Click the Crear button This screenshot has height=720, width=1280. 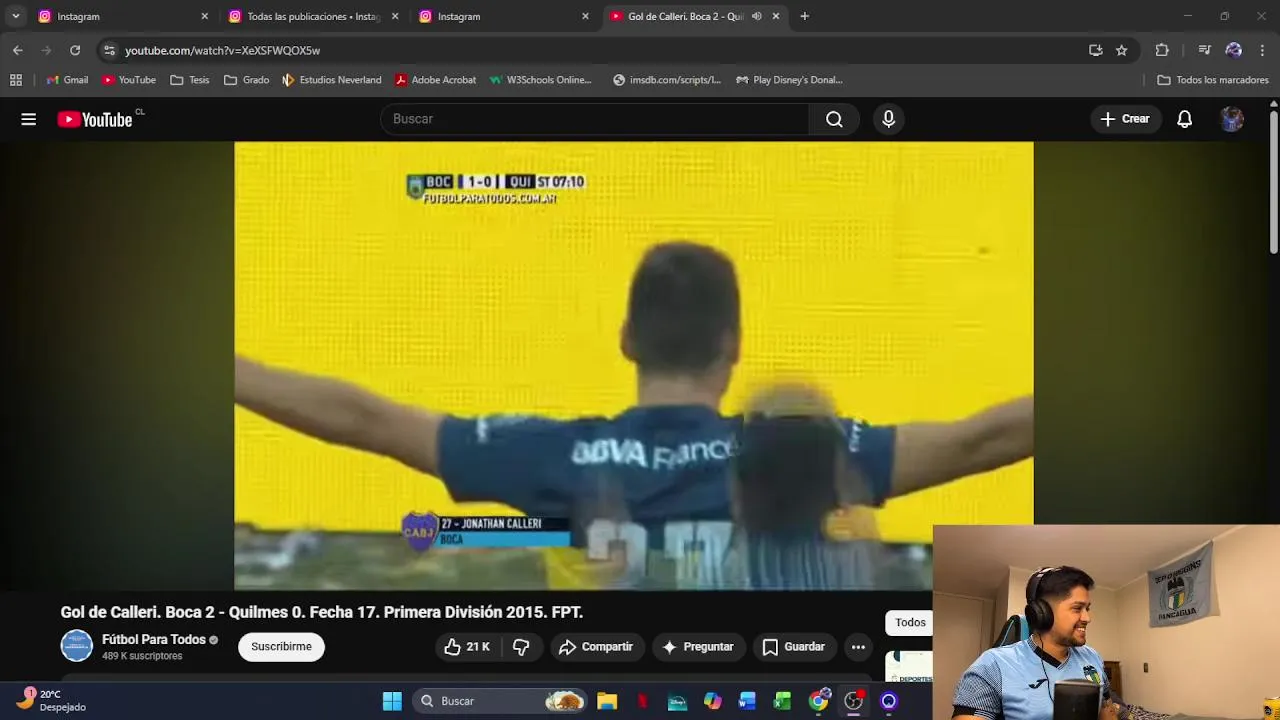1125,119
